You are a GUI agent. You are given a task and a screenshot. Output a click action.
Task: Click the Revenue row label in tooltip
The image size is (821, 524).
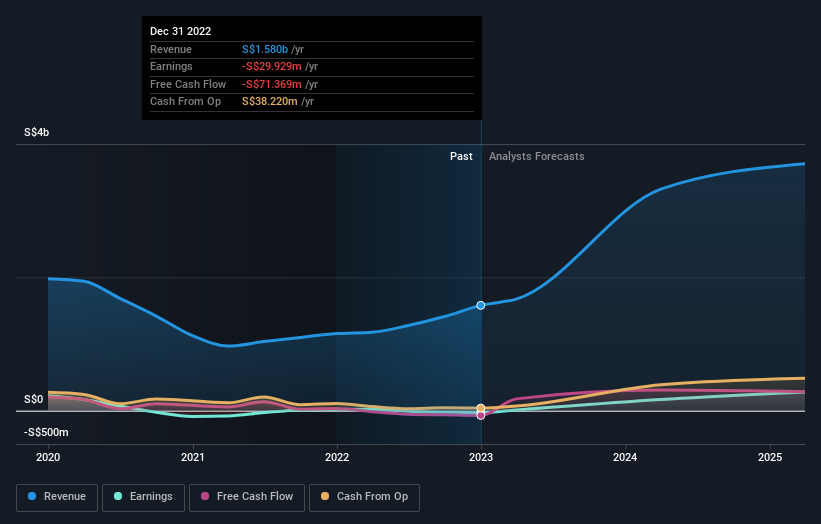pyautogui.click(x=171, y=49)
